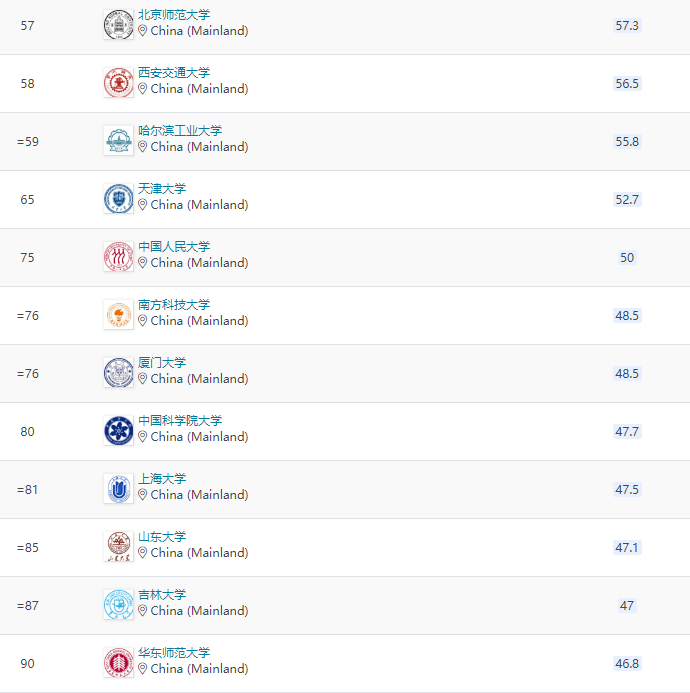This screenshot has height=693, width=690.
Task: Open the 中国科学院大学 link
Action: 180,420
